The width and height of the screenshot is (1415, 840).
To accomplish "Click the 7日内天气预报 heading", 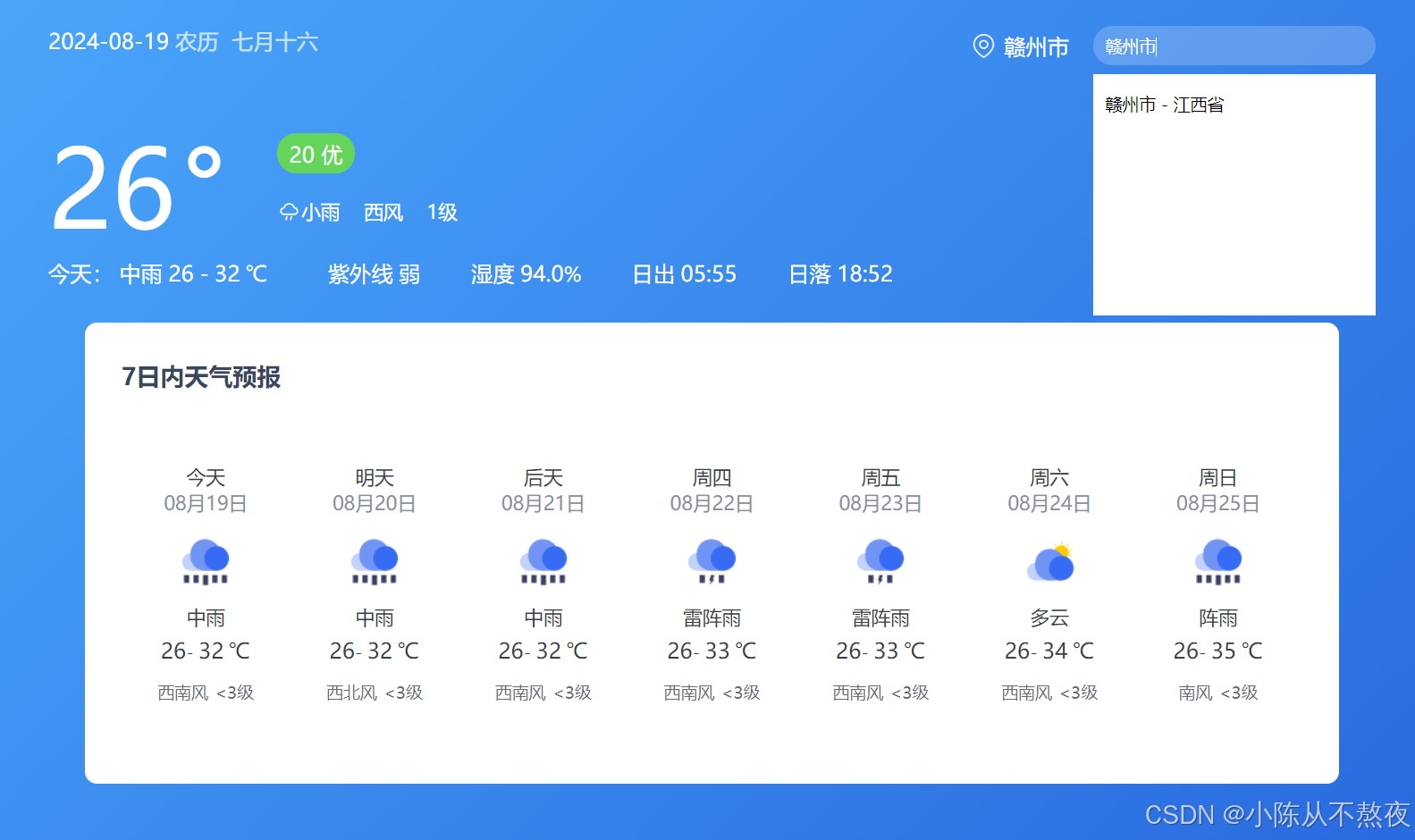I will tap(201, 377).
